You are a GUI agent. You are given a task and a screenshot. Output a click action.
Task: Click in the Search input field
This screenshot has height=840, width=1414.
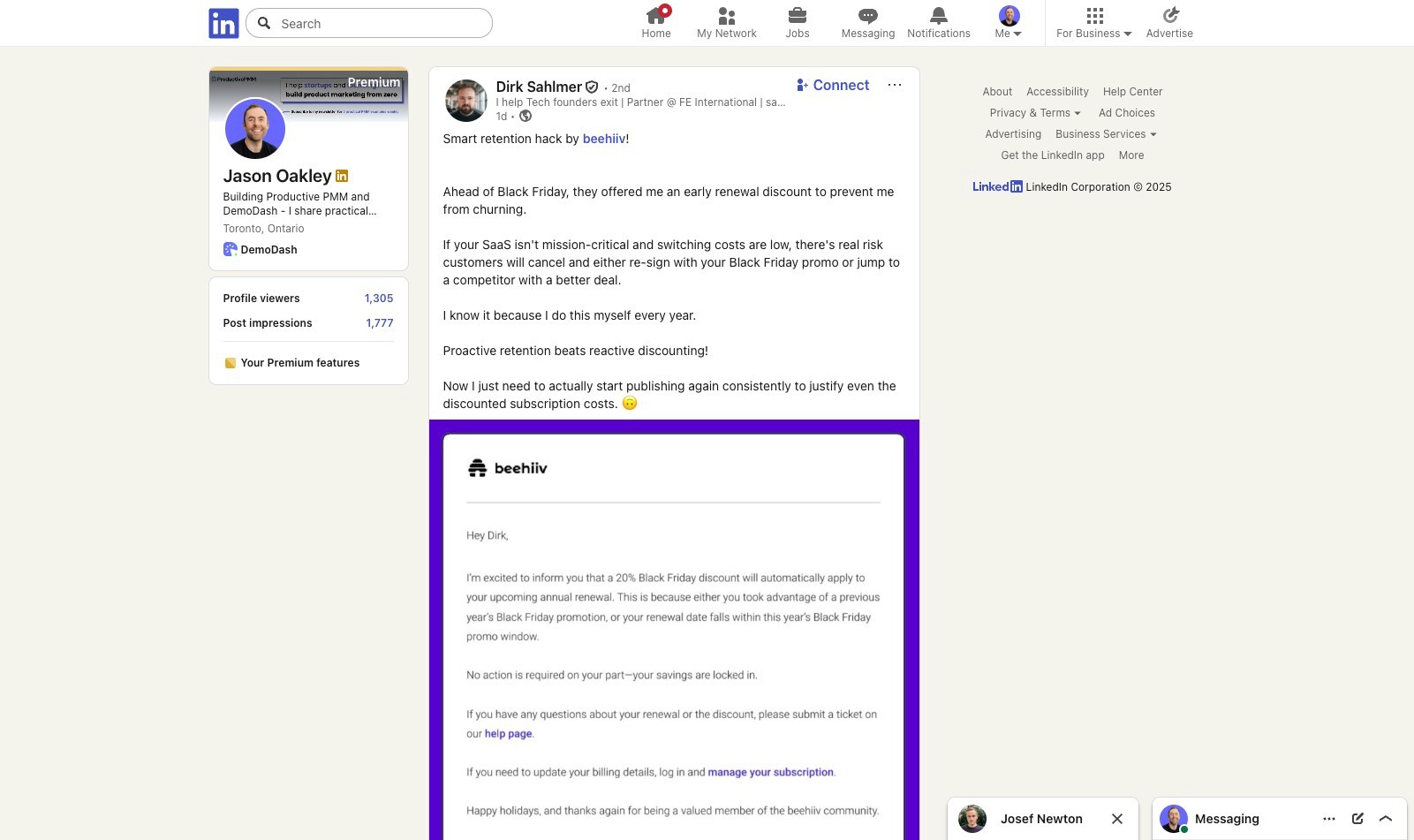369,23
